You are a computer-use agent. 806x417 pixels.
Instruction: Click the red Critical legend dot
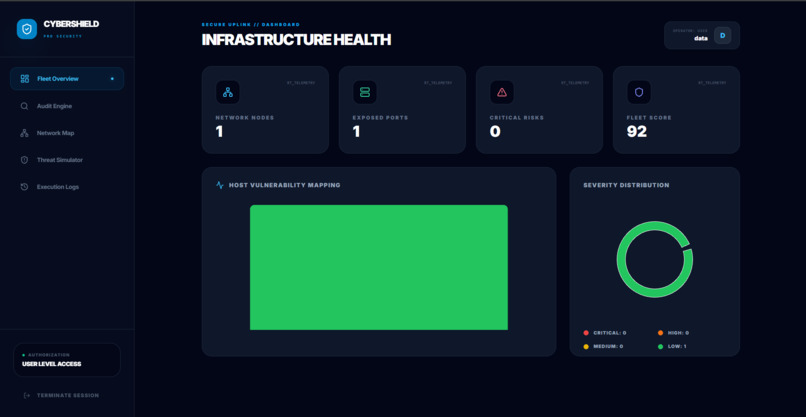[586, 333]
